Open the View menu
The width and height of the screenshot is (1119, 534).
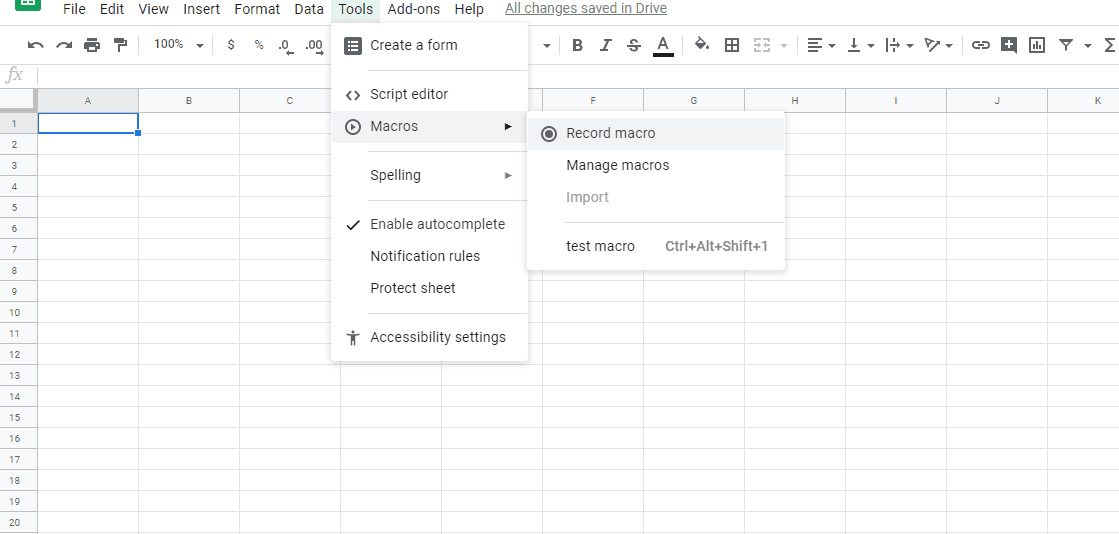click(153, 9)
